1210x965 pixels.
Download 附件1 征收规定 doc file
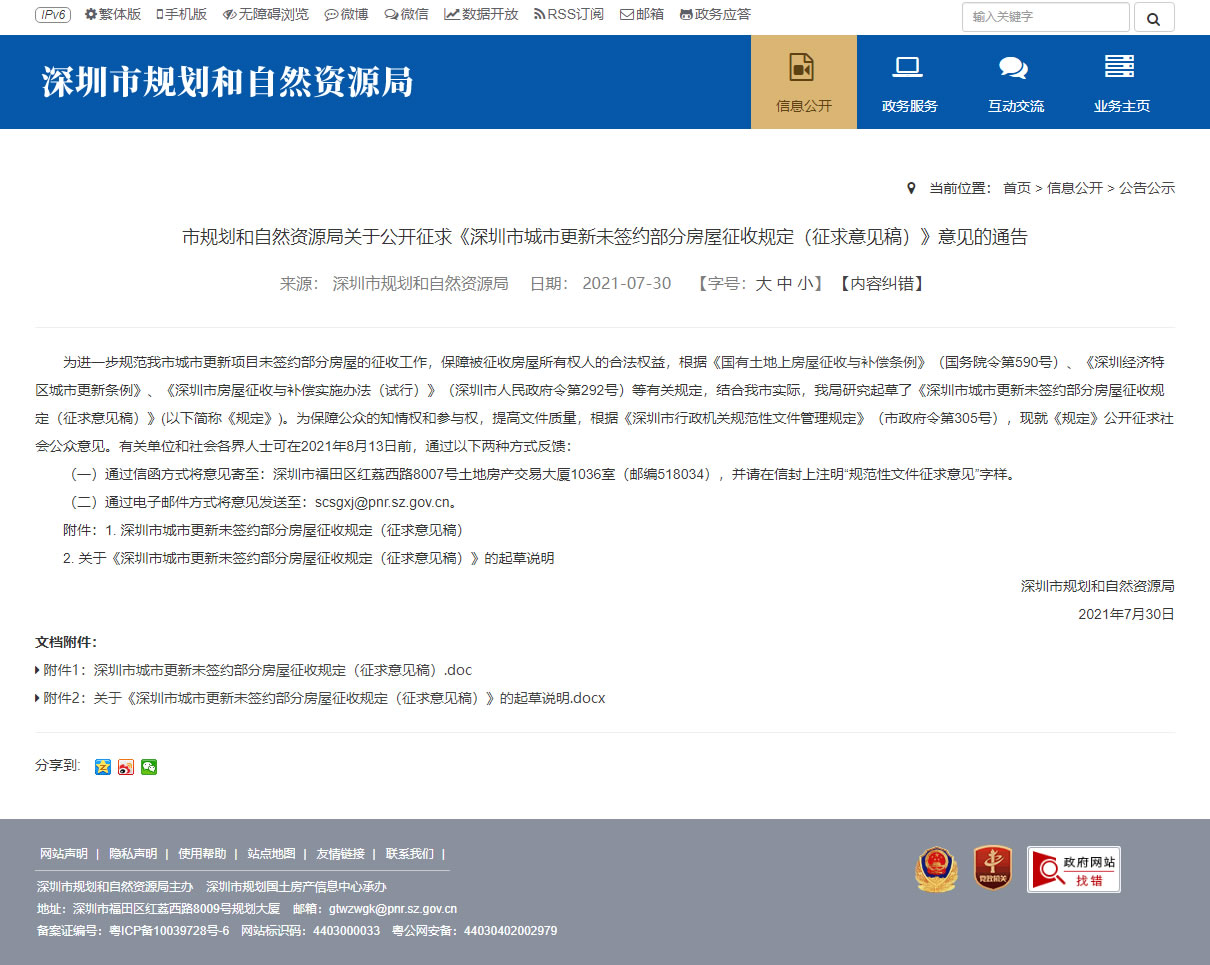coord(252,670)
